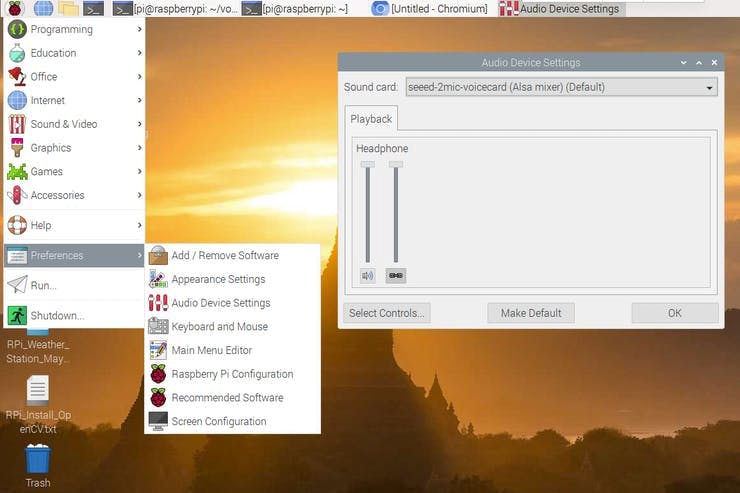Image resolution: width=740 pixels, height=493 pixels.
Task: Open Raspberry Pi Configuration from Preferences
Action: (232, 374)
